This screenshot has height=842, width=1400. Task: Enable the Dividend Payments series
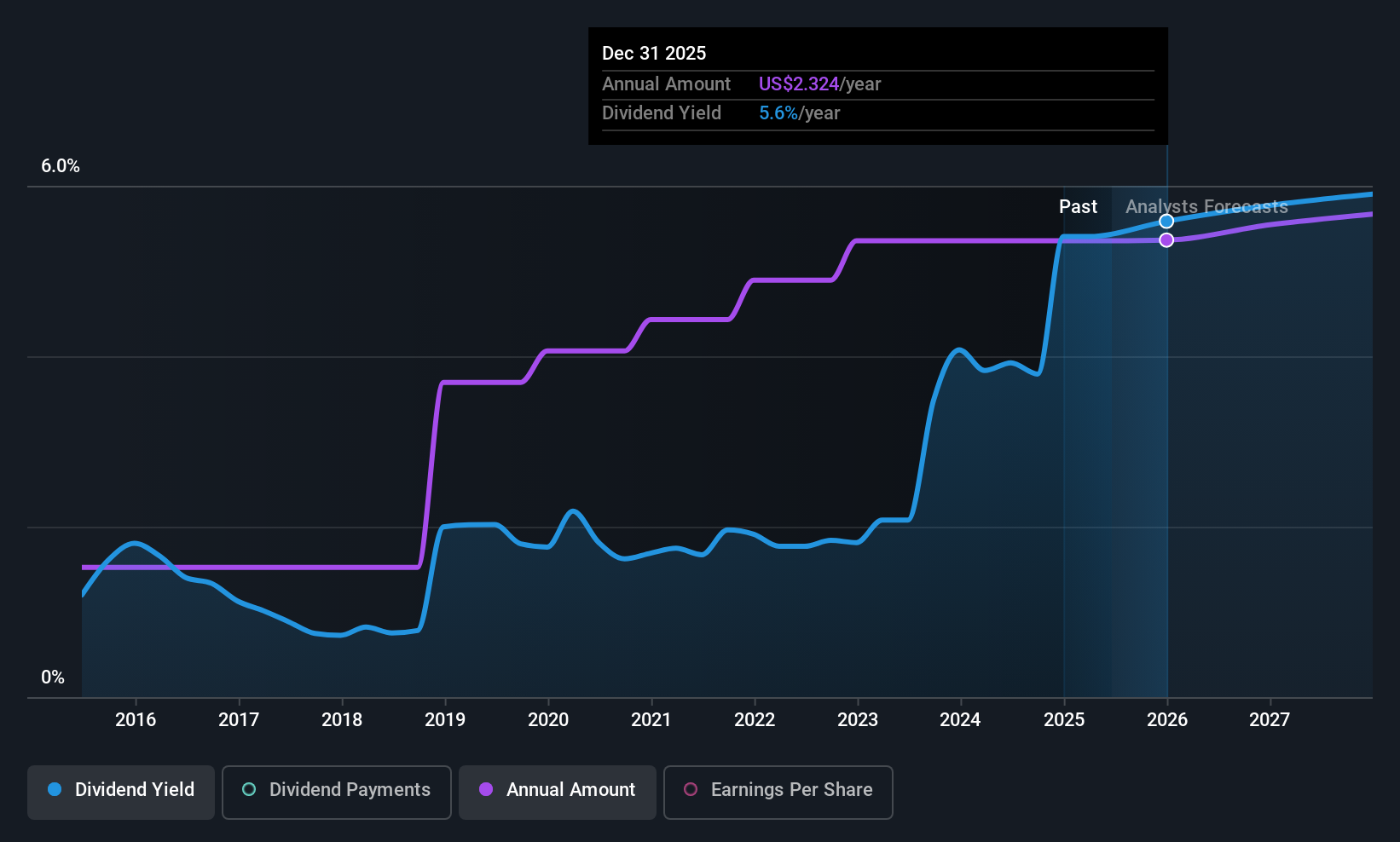[337, 792]
